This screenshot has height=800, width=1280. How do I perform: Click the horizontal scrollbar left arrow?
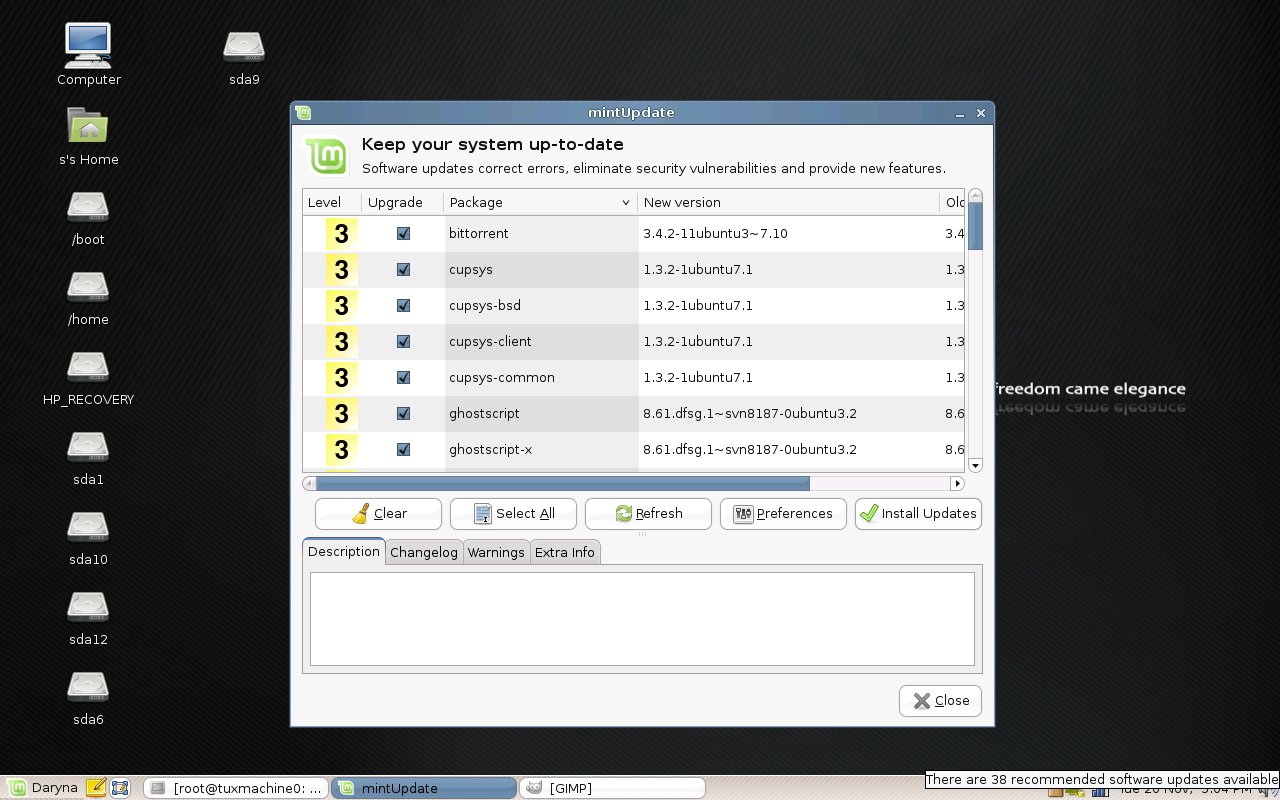(309, 484)
